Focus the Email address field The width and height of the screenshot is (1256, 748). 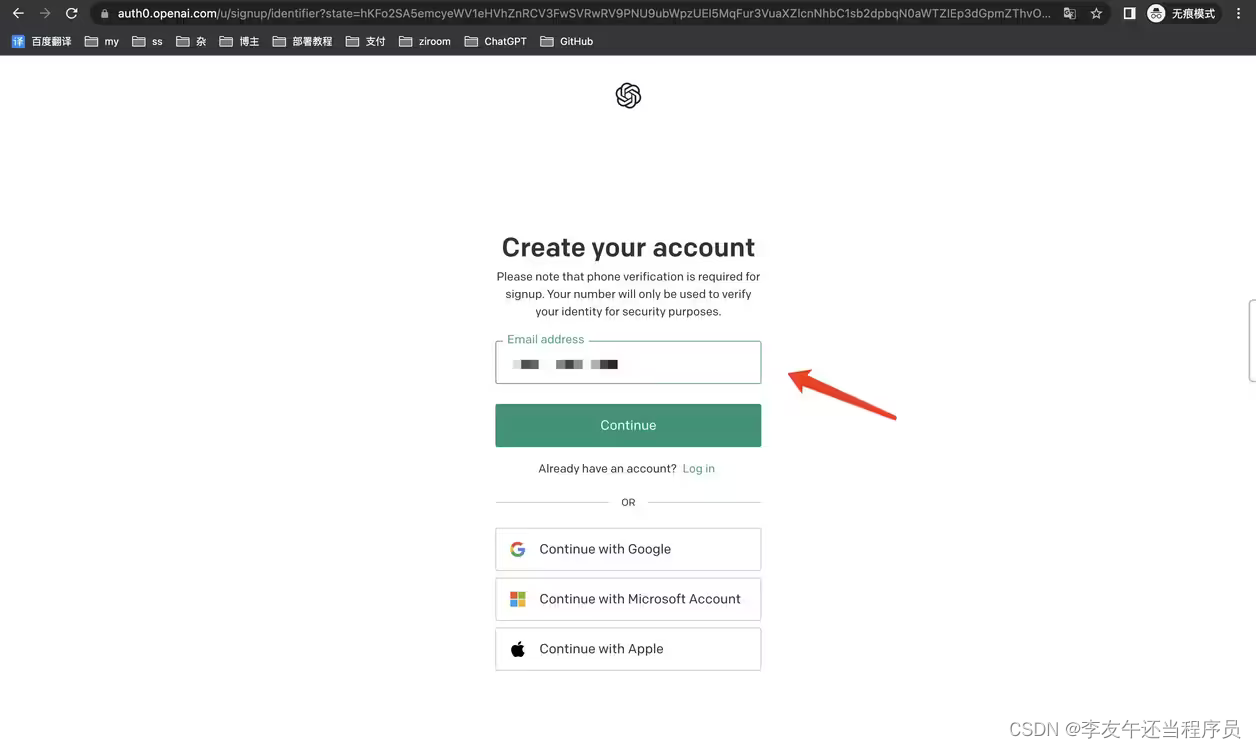(628, 362)
